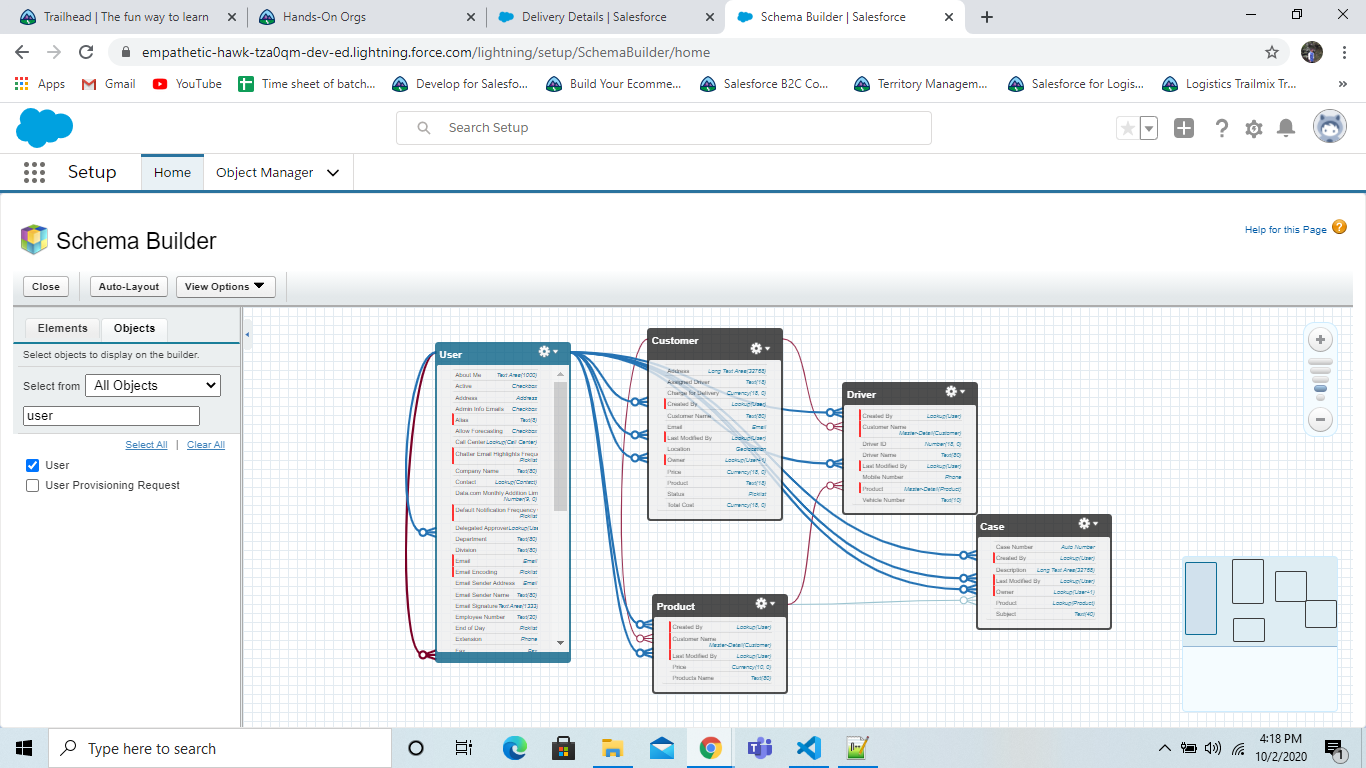1366x768 pixels.
Task: Switch to the Objects tab
Action: pos(134,328)
